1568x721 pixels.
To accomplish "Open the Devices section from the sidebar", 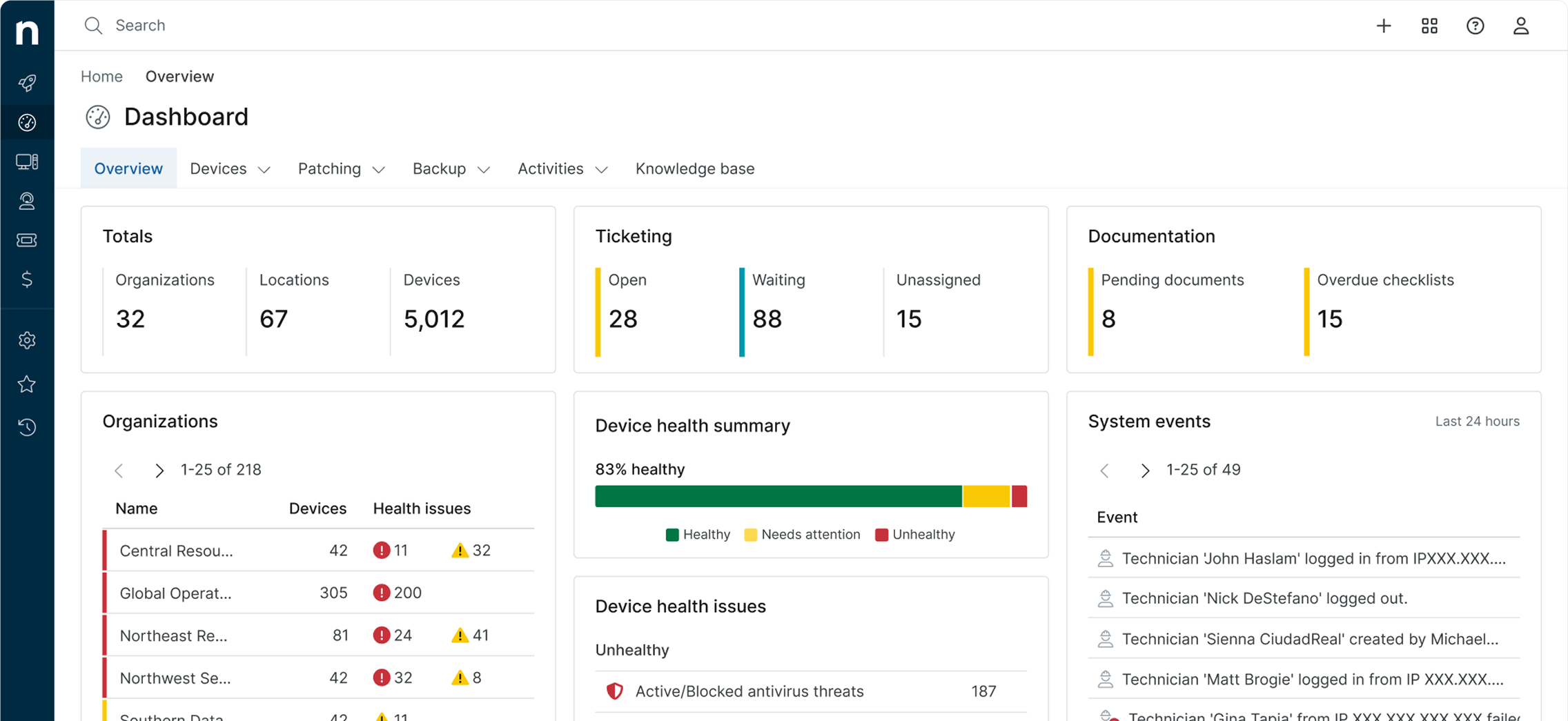I will tap(26, 161).
